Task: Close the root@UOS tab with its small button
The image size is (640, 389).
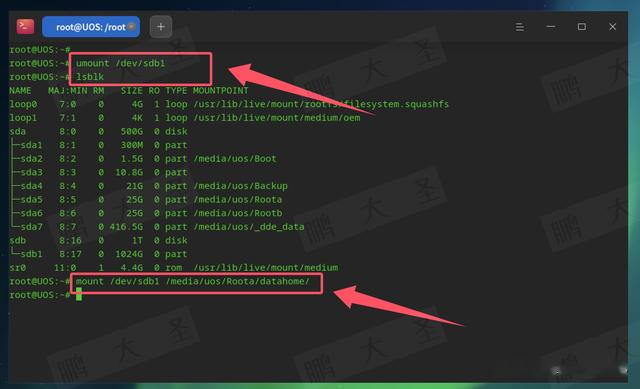Action: coord(131,27)
